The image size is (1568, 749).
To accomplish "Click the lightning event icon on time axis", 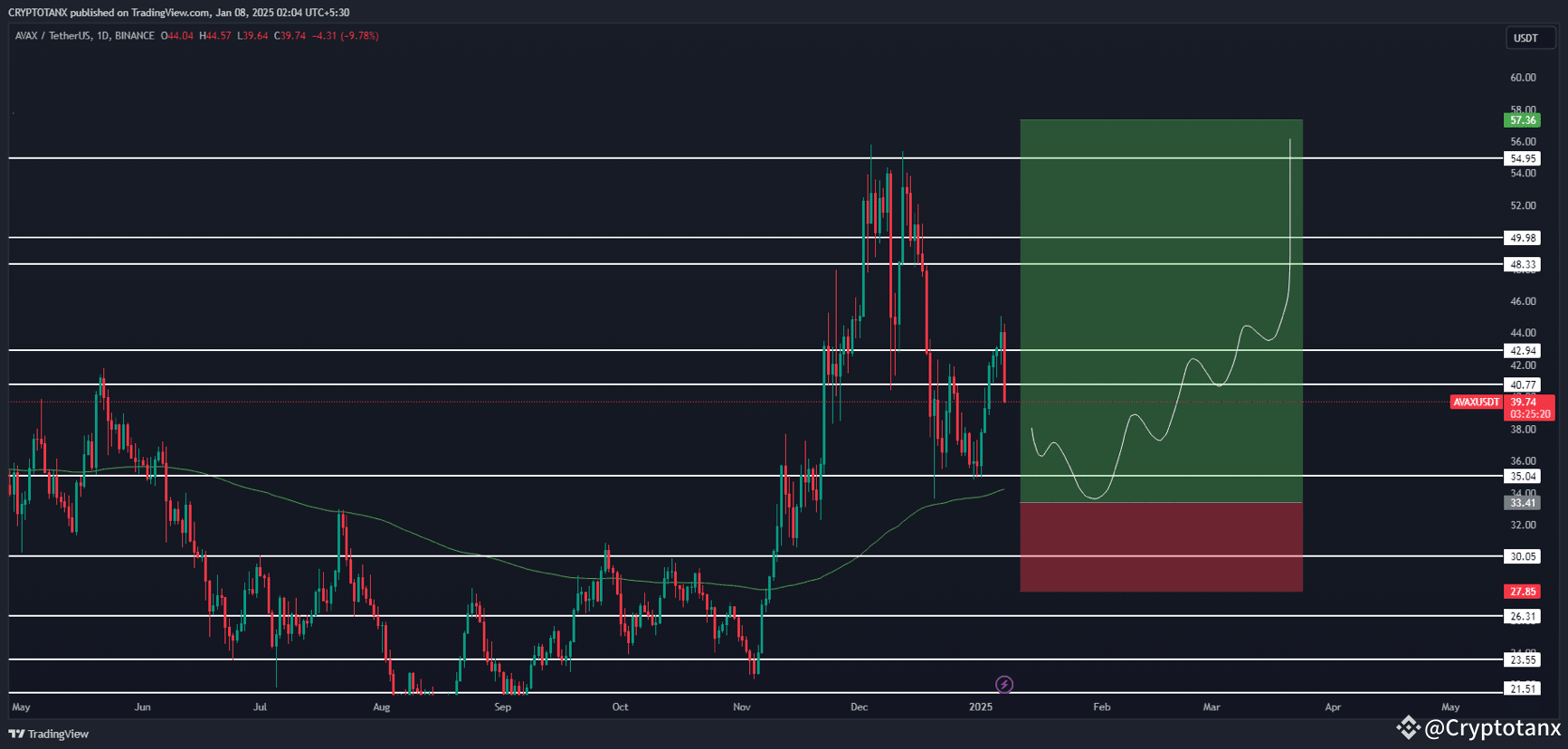I will [1003, 685].
